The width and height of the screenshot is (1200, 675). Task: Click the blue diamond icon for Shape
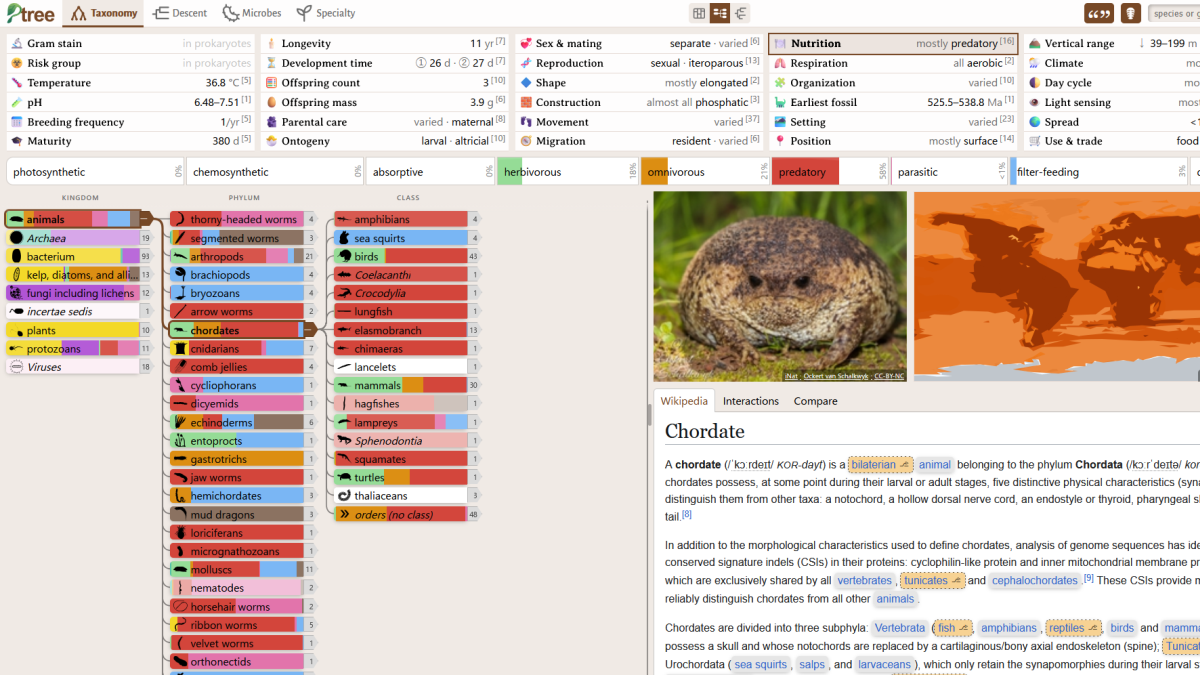coord(526,83)
